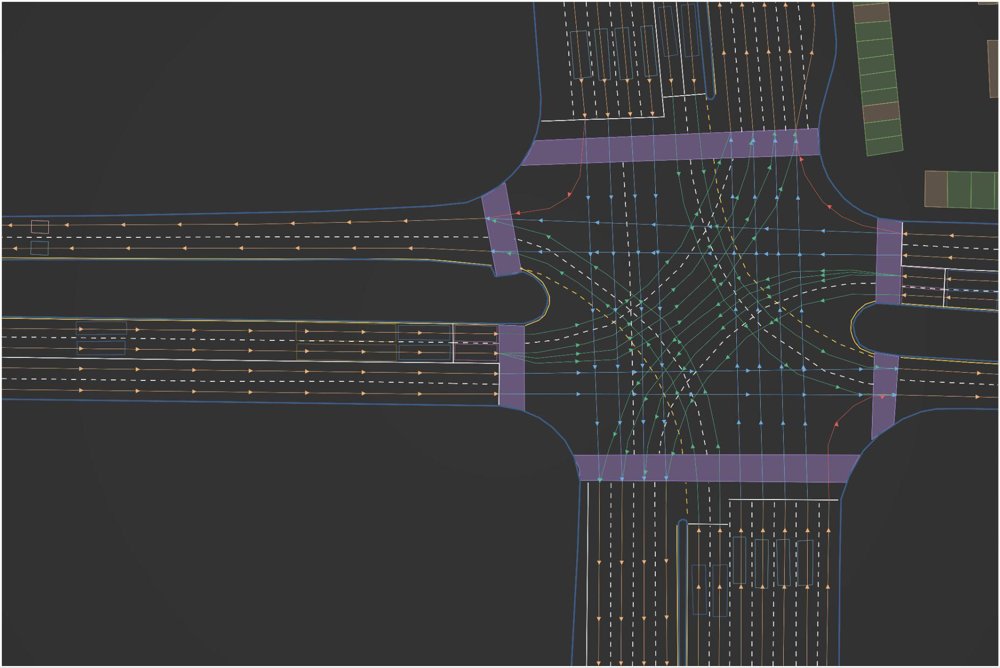Select the purple crosswalk on the east lower lanes
The width and height of the screenshot is (1000, 668).
(885, 395)
